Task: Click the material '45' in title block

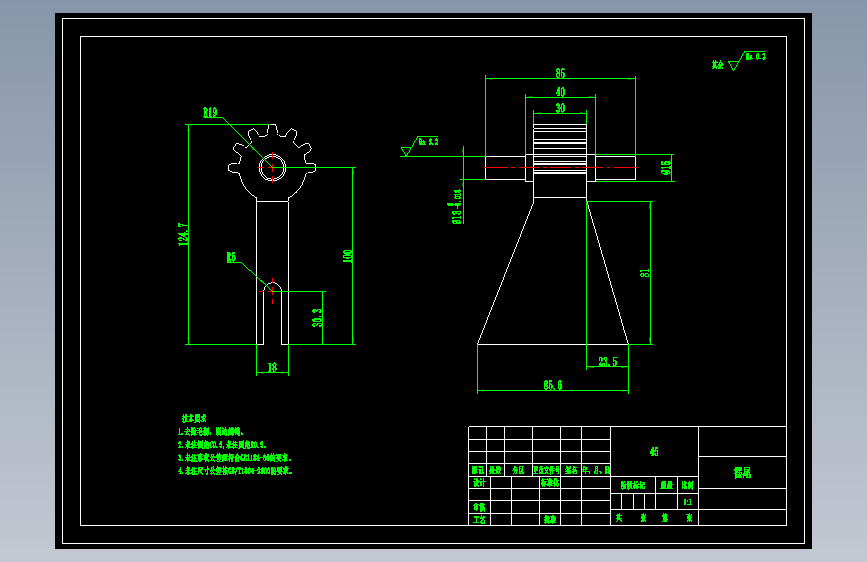Action: tap(654, 452)
